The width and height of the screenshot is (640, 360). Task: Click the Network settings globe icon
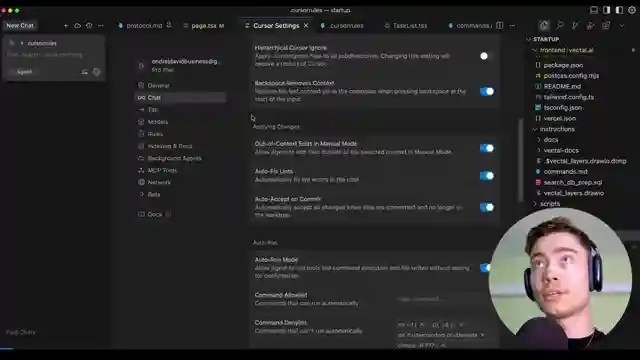[141, 182]
